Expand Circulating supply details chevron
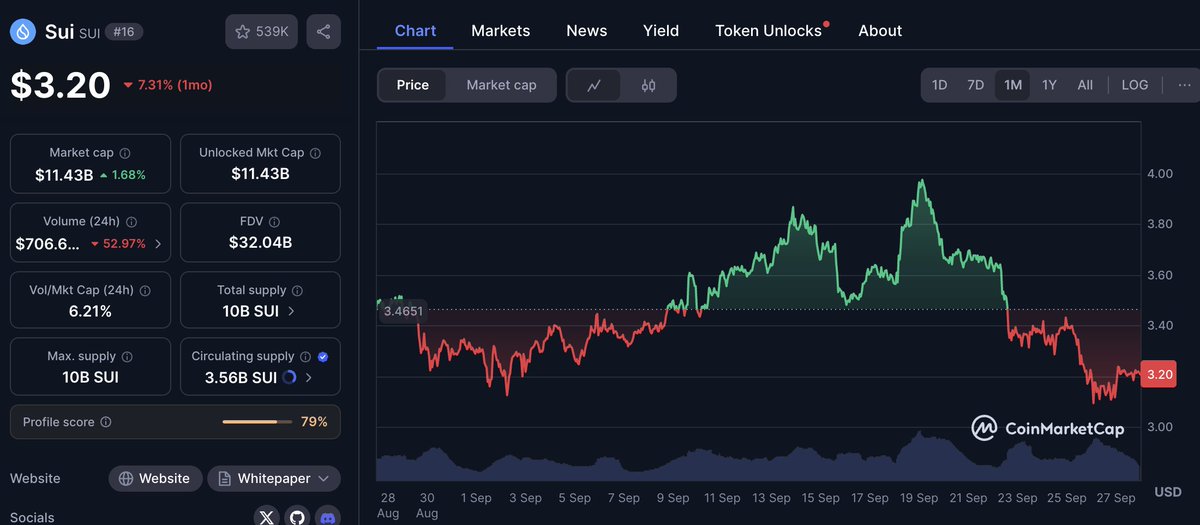Screen dimensions: 1200x525 click(x=308, y=378)
